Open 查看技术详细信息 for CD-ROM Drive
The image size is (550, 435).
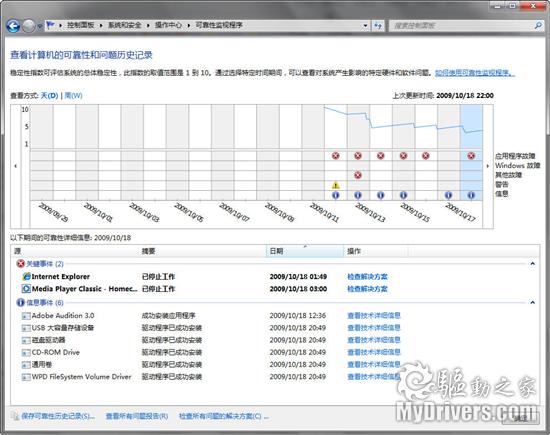point(374,352)
